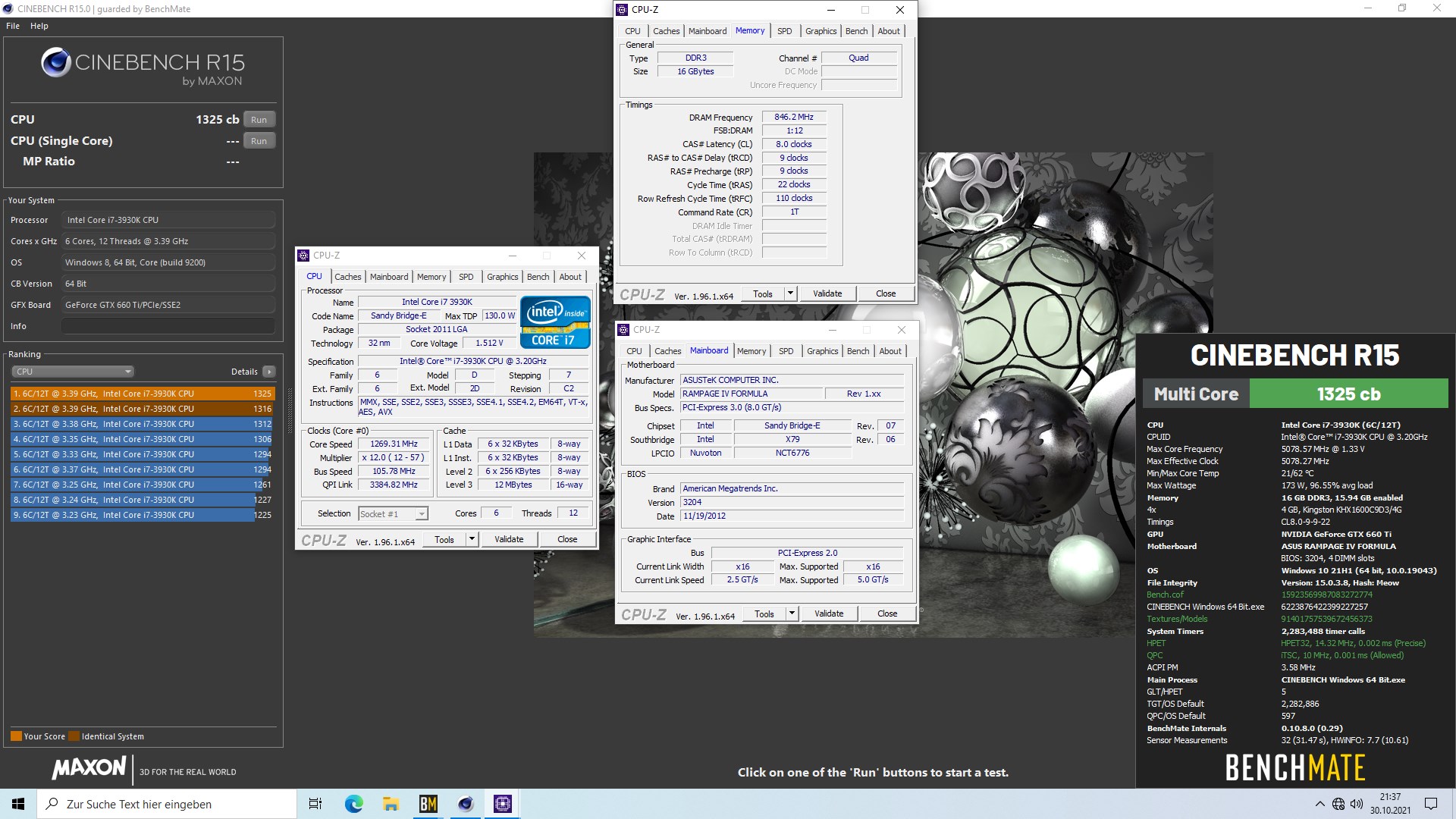This screenshot has height=819, width=1456.
Task: Switch to CPU-Z taskbar icon
Action: (503, 804)
